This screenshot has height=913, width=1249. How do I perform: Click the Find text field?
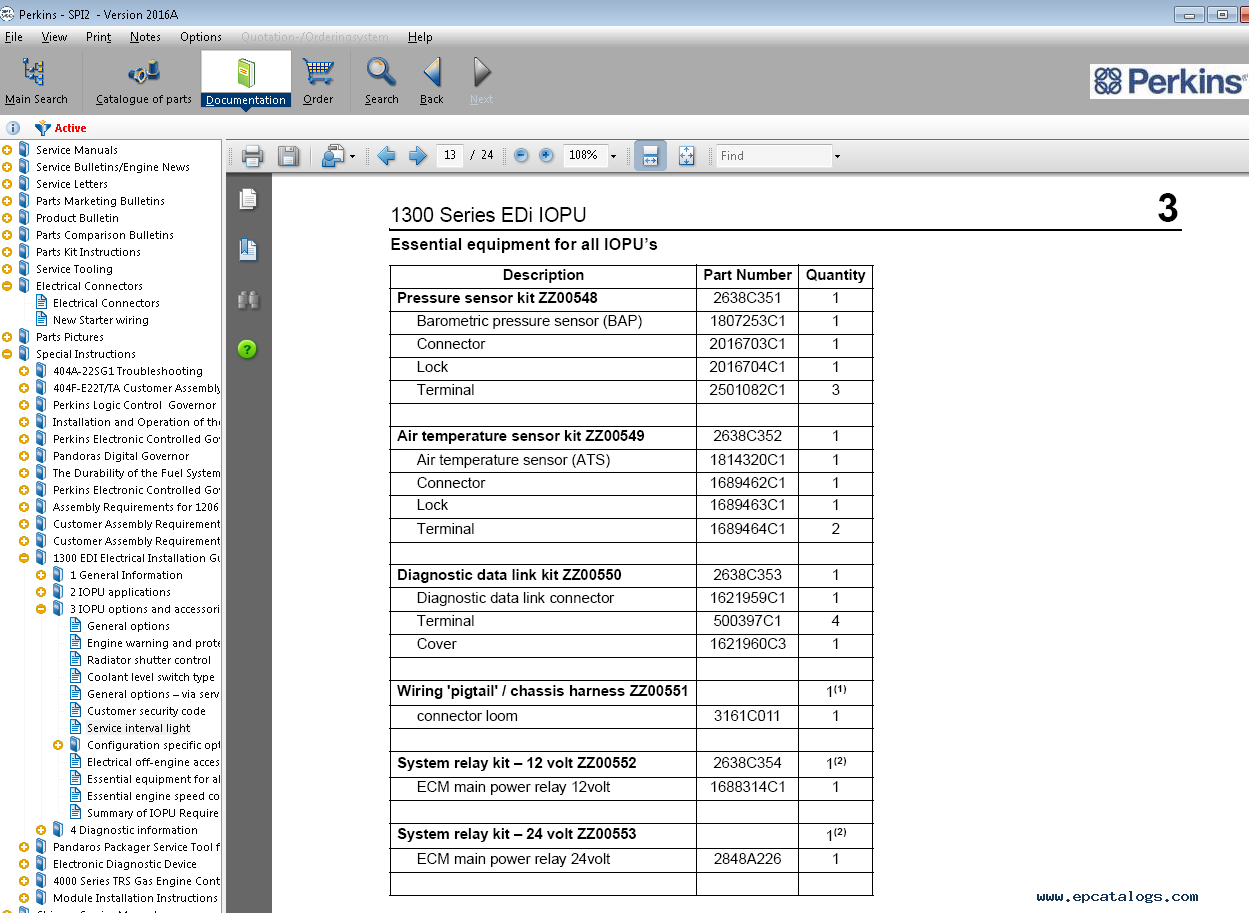click(x=774, y=156)
